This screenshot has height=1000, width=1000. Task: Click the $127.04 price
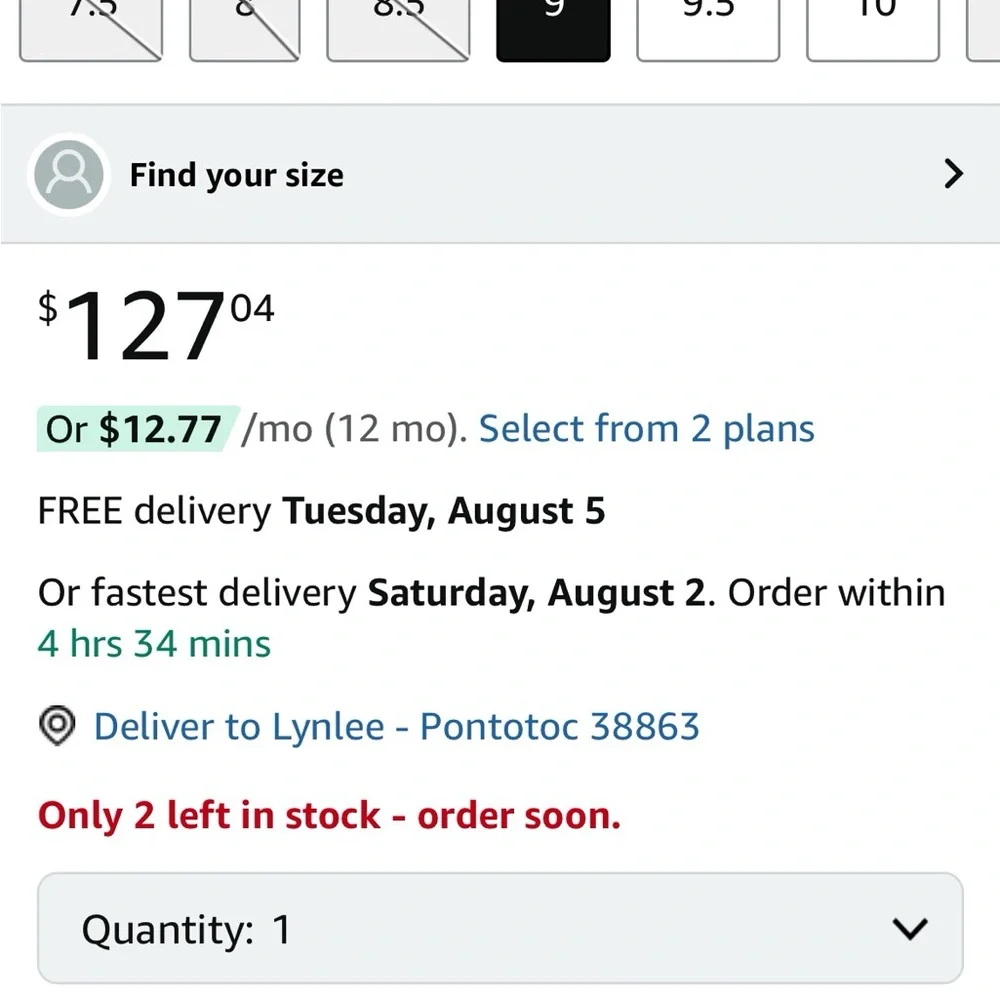(155, 326)
